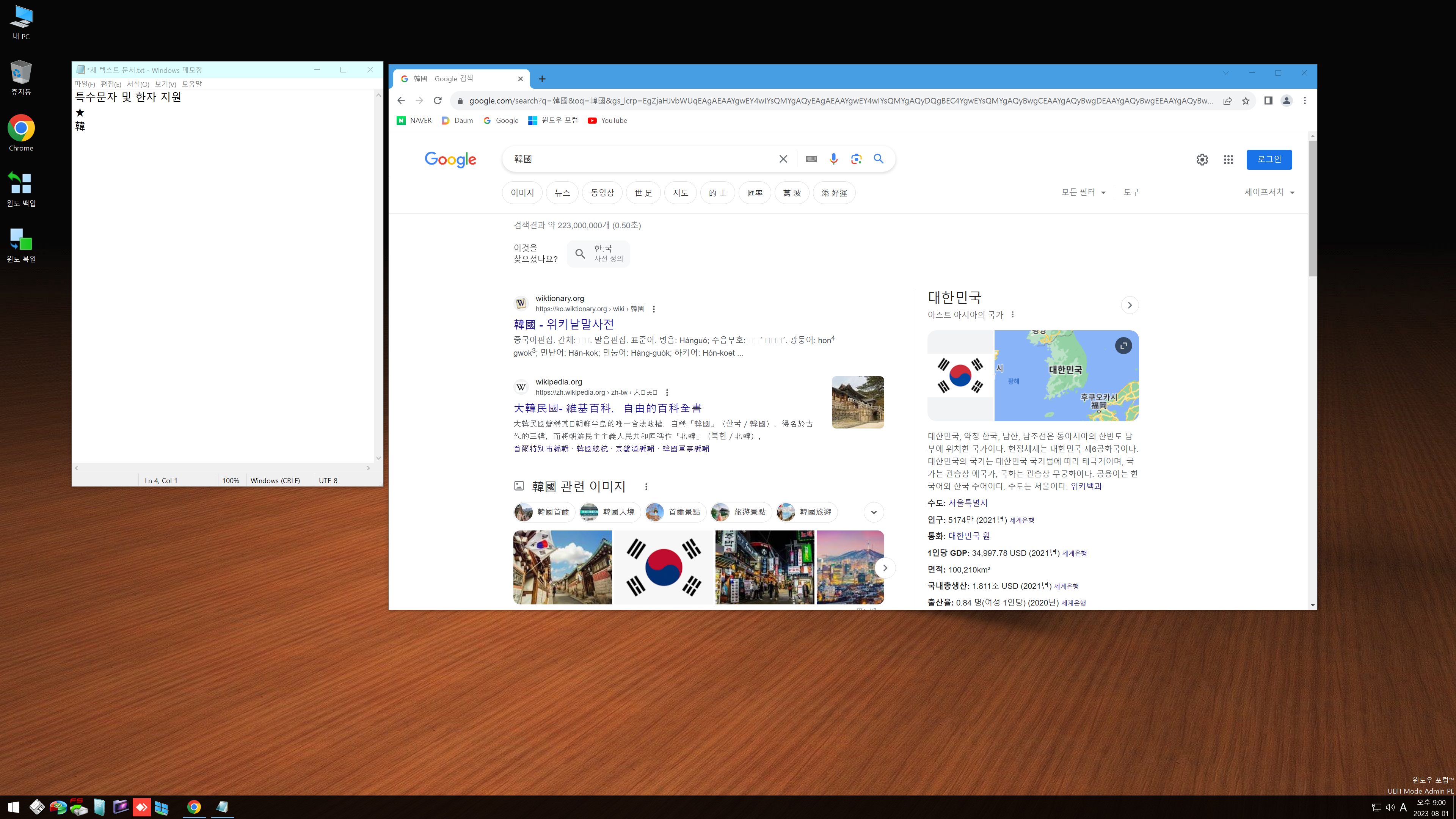Open 서식(O) menu in Notepad
This screenshot has height=819, width=1456.
[x=138, y=84]
